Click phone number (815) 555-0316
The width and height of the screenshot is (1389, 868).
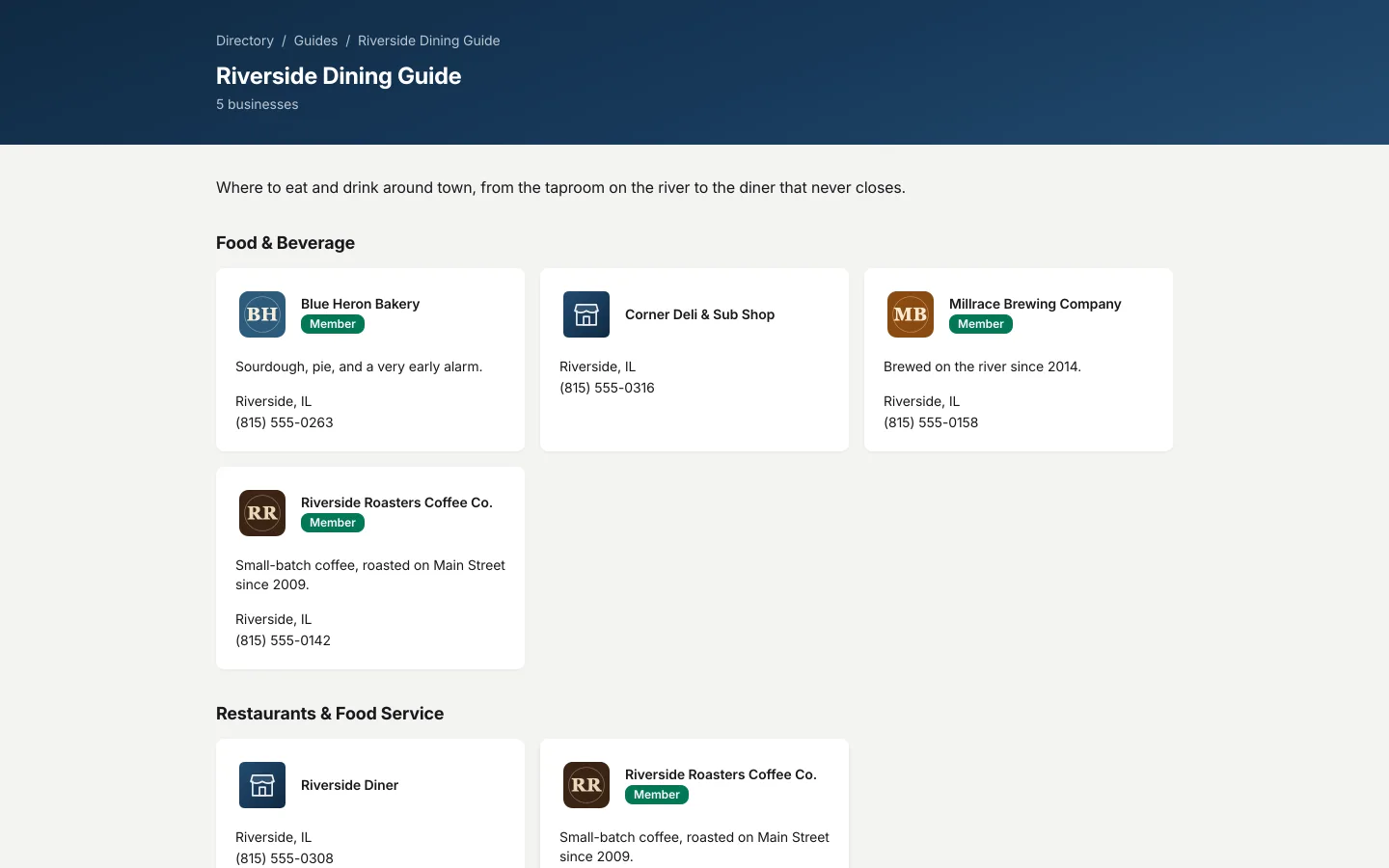(607, 388)
